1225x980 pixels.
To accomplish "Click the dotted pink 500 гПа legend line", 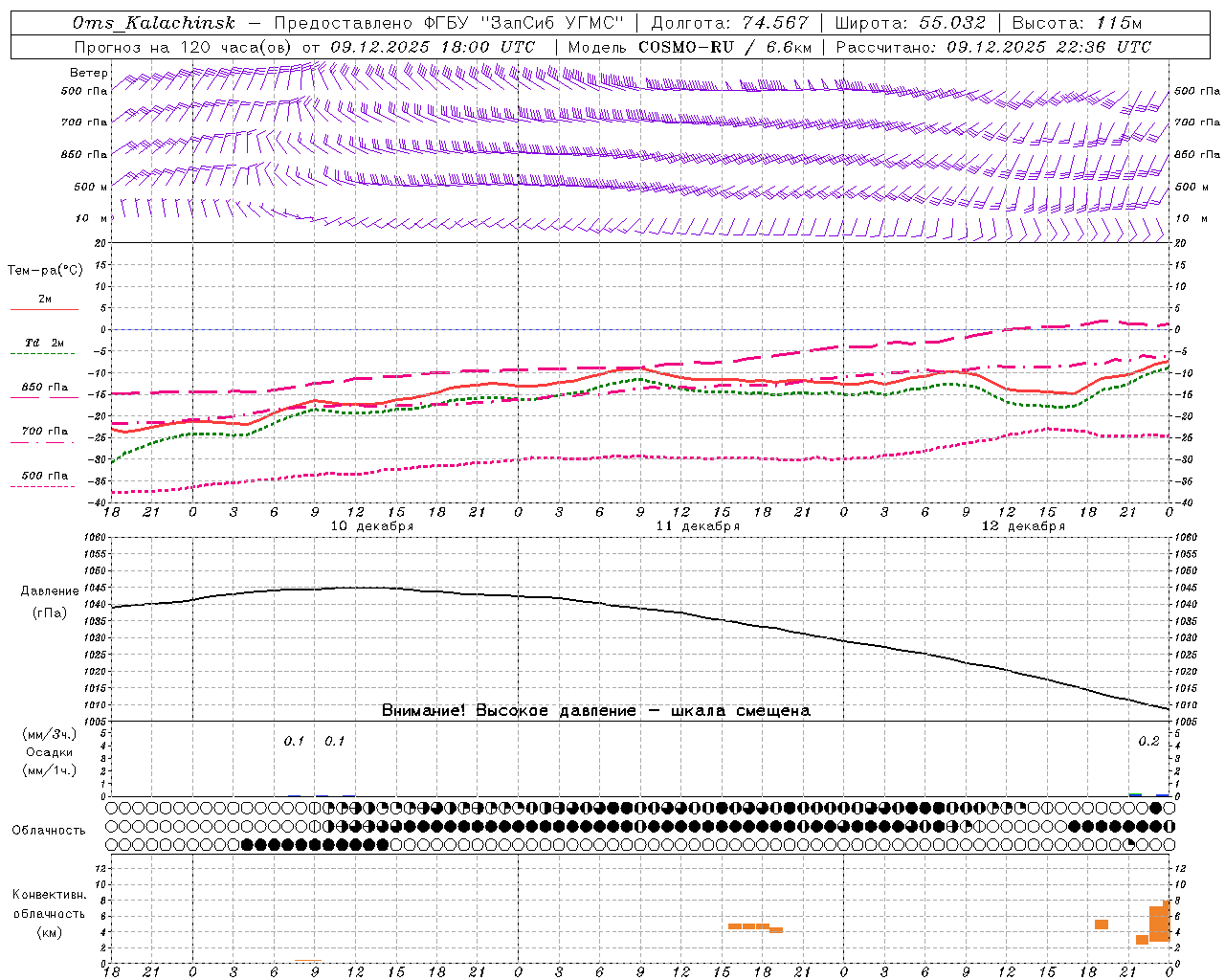I will [44, 486].
